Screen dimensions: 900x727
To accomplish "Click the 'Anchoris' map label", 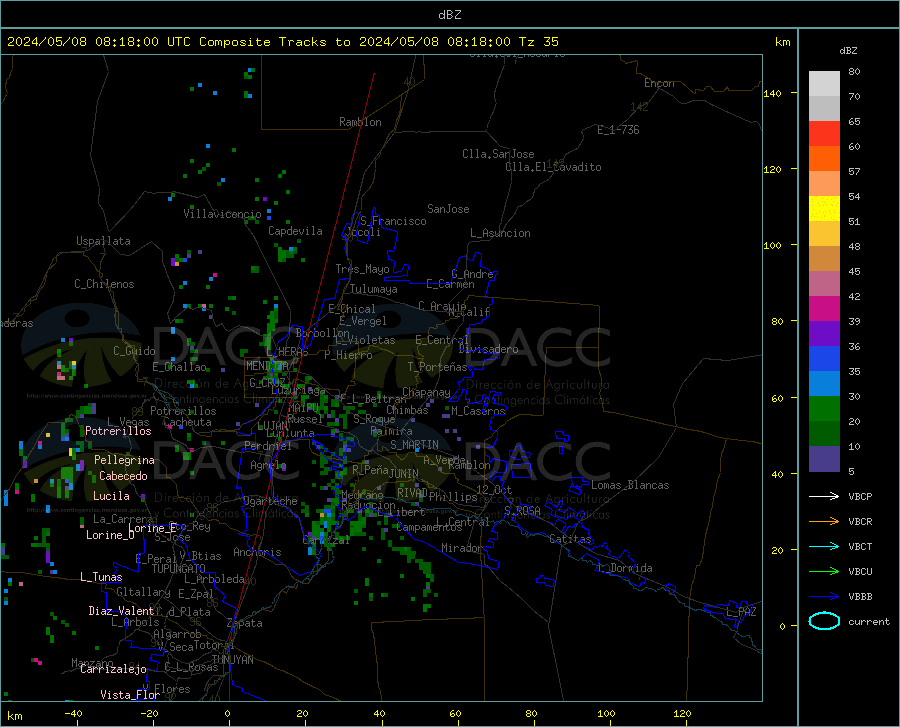I will point(257,552).
